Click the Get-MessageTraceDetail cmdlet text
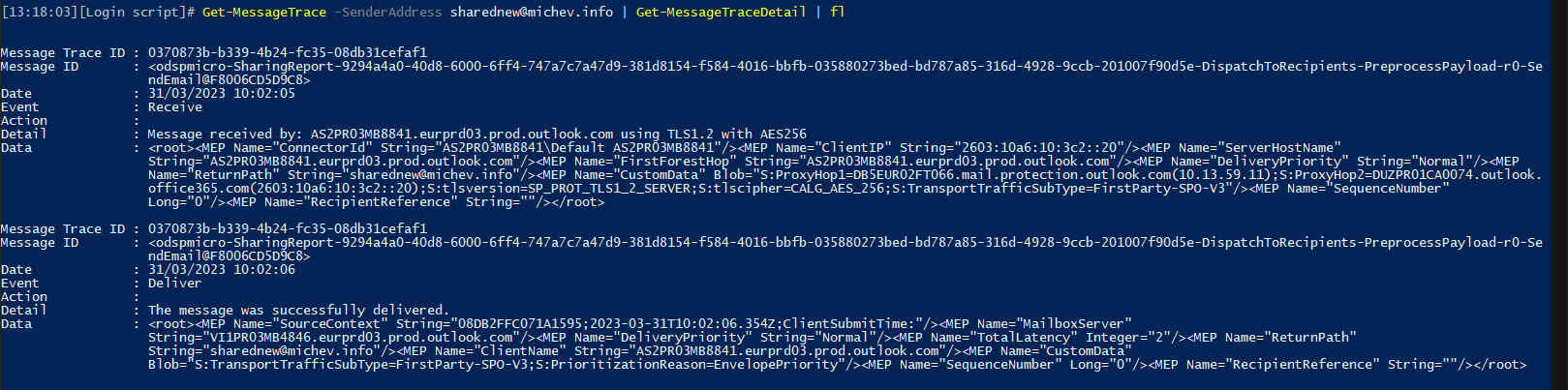 [x=721, y=12]
